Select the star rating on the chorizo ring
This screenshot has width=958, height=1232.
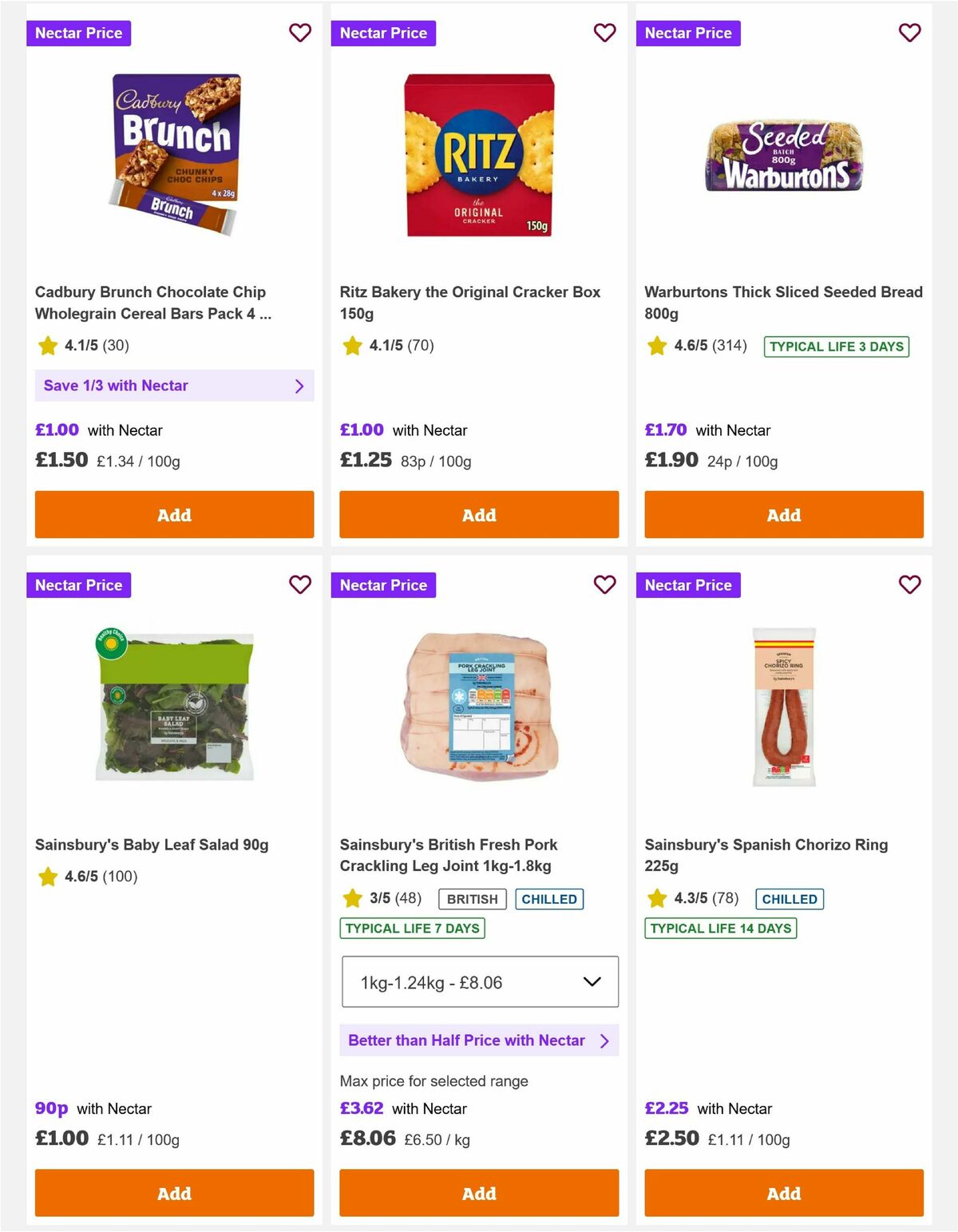[x=657, y=897]
